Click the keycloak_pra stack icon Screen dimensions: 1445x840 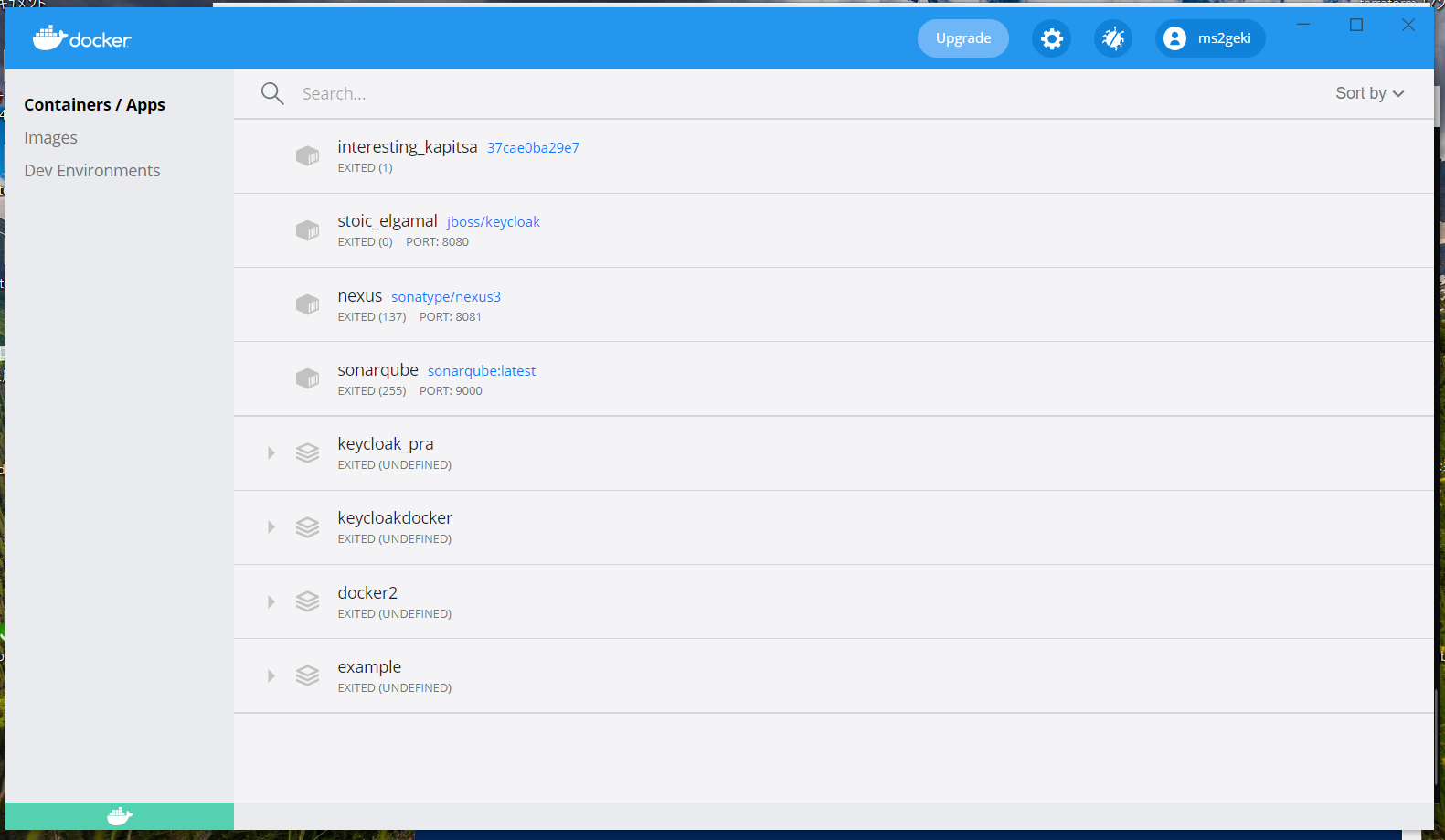(307, 452)
